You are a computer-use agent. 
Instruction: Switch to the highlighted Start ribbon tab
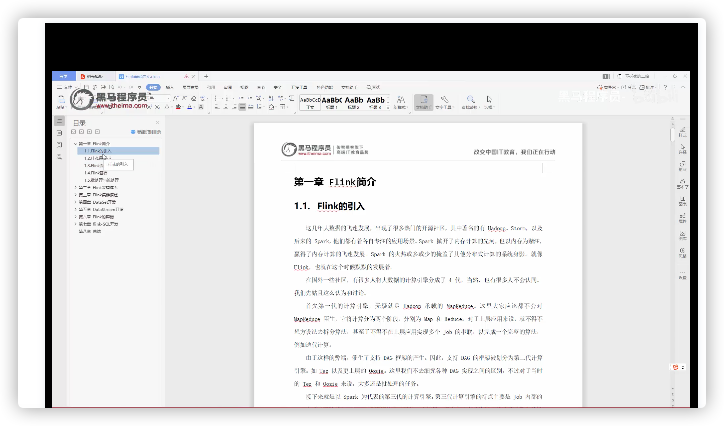(x=153, y=87)
